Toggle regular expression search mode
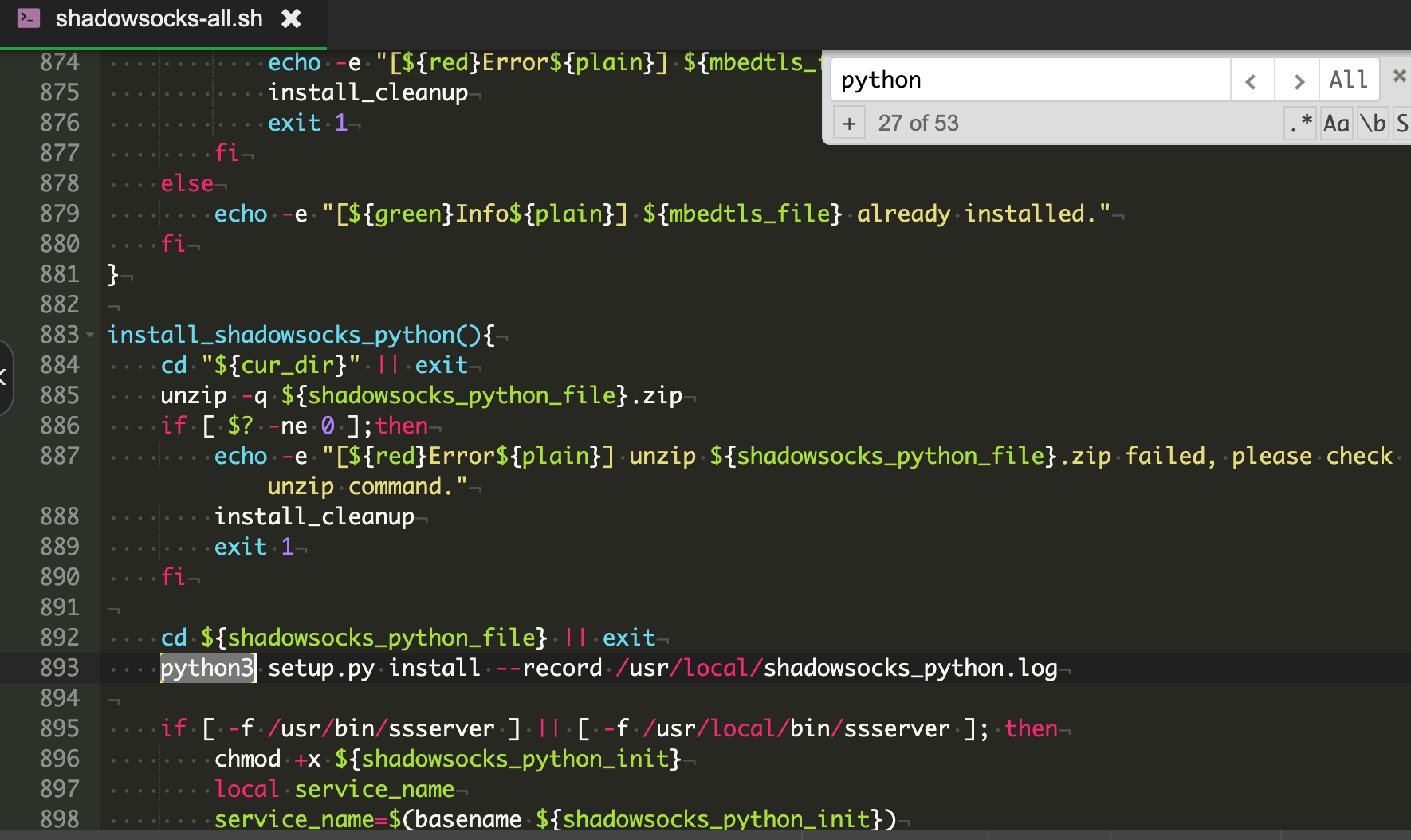This screenshot has height=840, width=1411. pos(1300,124)
